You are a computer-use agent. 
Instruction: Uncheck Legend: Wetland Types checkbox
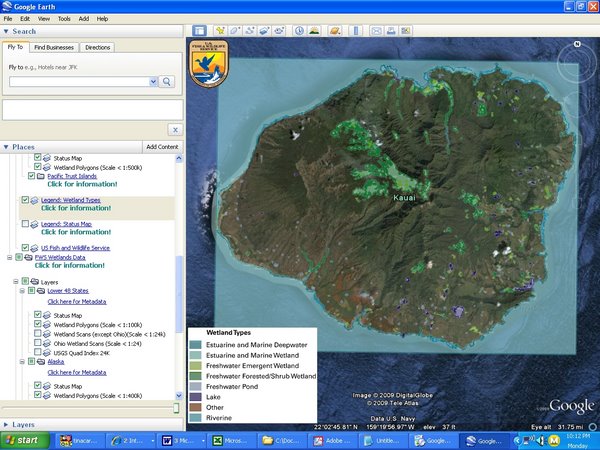25,200
